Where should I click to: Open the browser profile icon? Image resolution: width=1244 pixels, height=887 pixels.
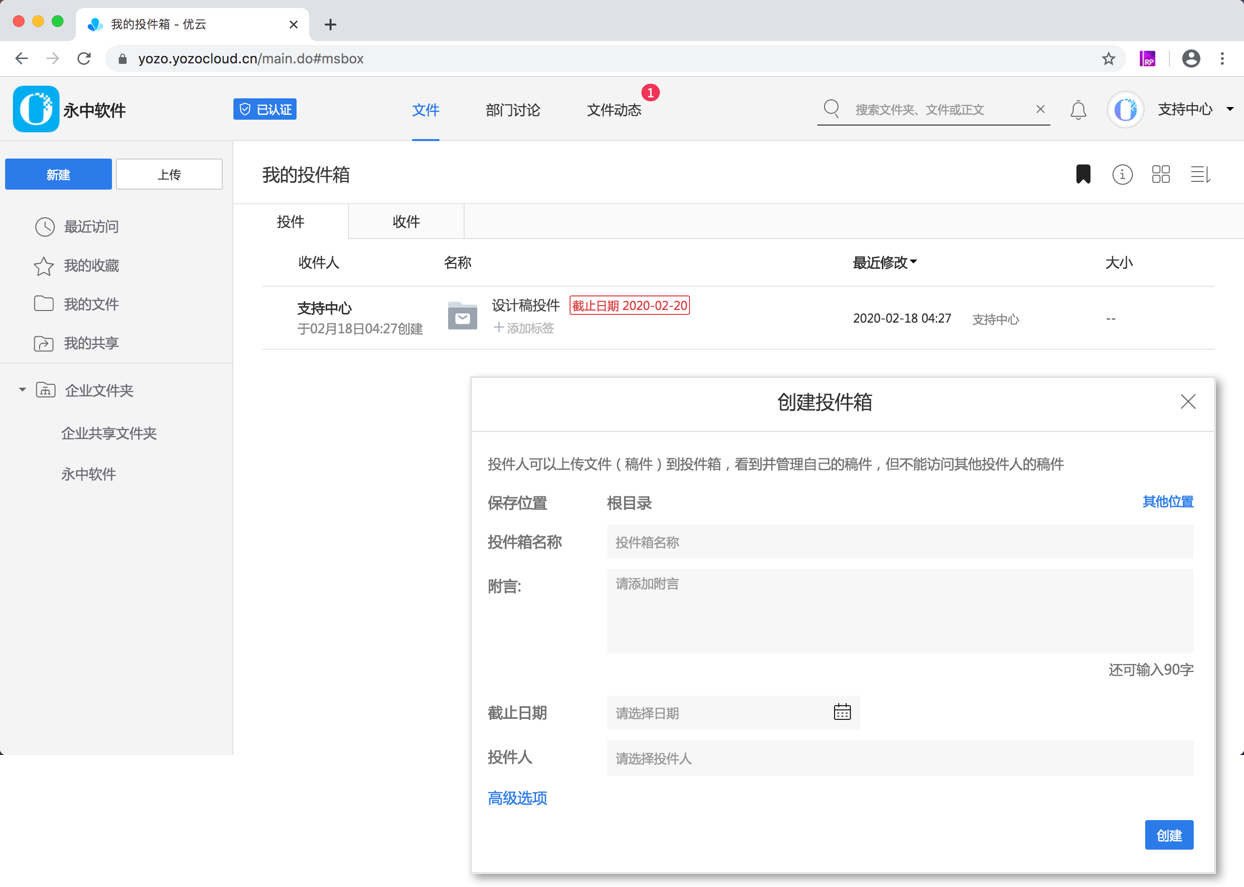1191,59
